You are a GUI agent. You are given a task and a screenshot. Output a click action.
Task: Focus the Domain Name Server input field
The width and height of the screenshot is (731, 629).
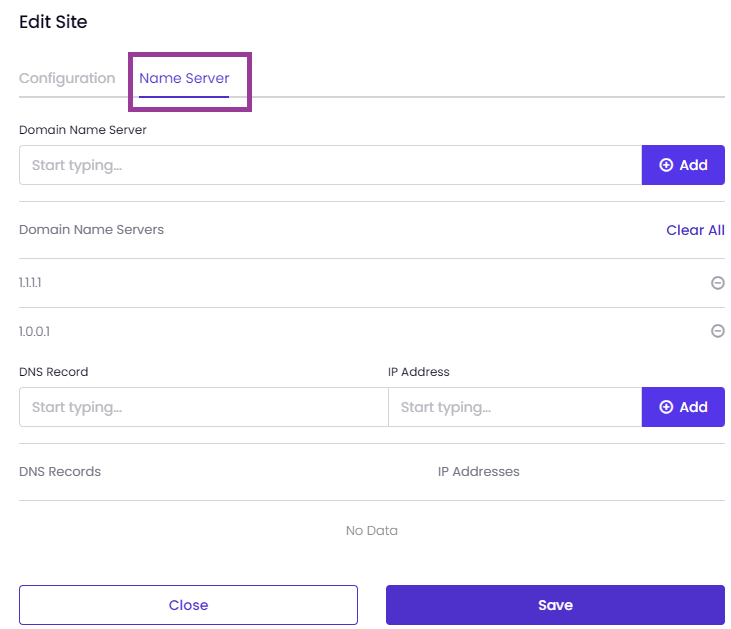pos(331,165)
